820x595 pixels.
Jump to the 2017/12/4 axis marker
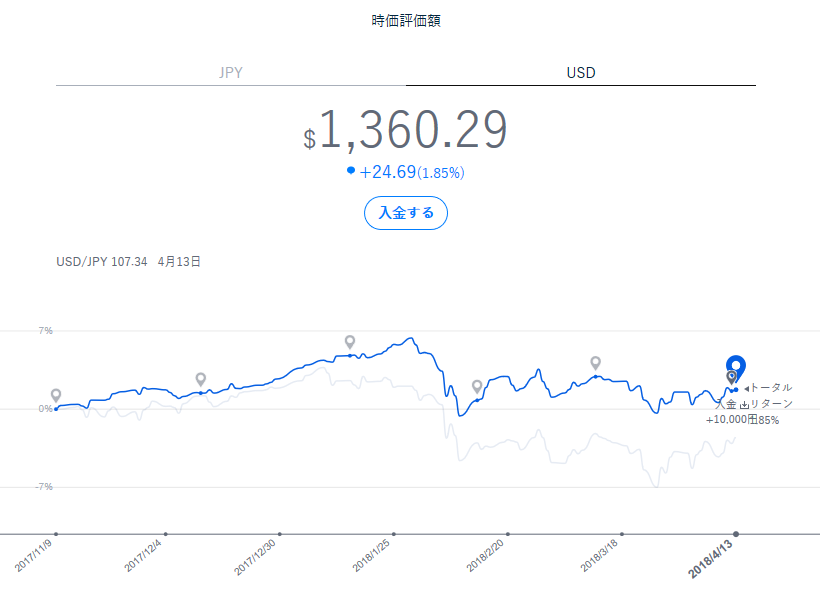pos(165,534)
